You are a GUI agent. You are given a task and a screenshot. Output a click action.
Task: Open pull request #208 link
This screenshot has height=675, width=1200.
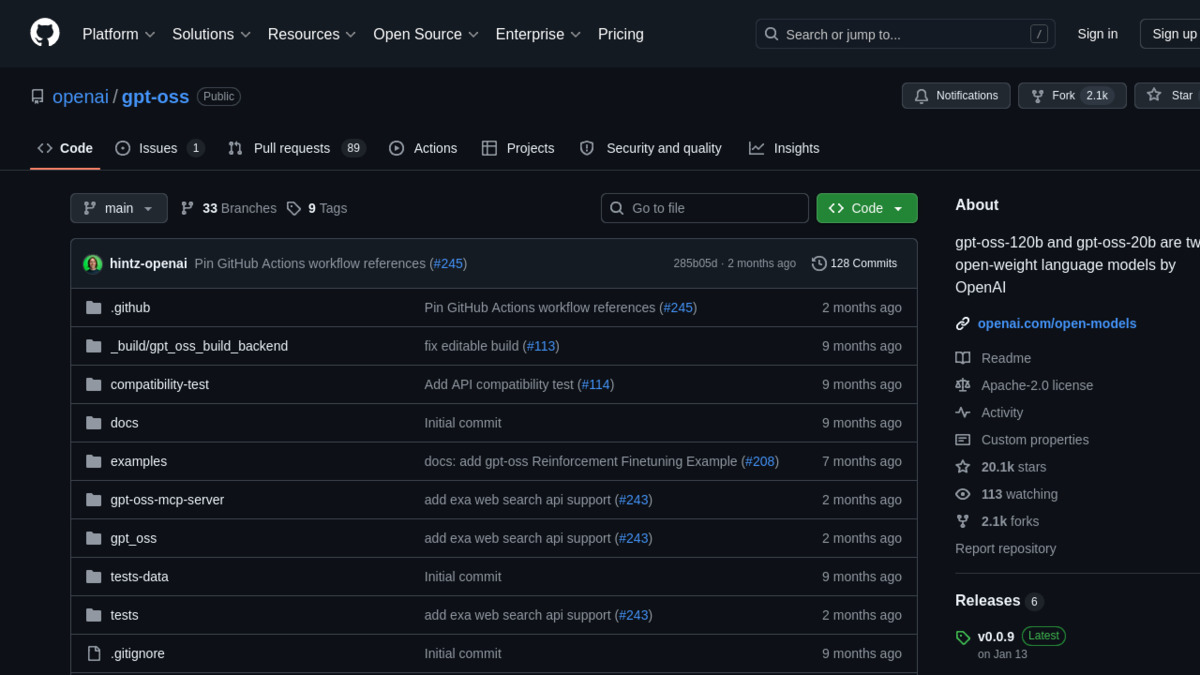click(x=760, y=461)
